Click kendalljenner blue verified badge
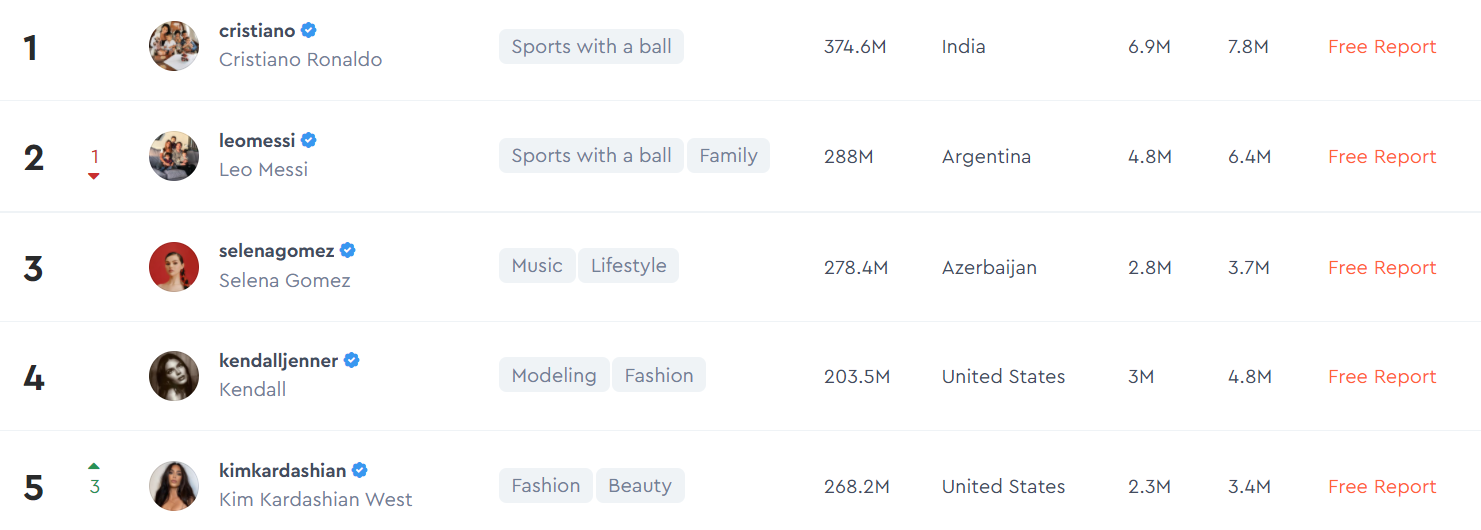Image resolution: width=1481 pixels, height=530 pixels. [x=352, y=361]
